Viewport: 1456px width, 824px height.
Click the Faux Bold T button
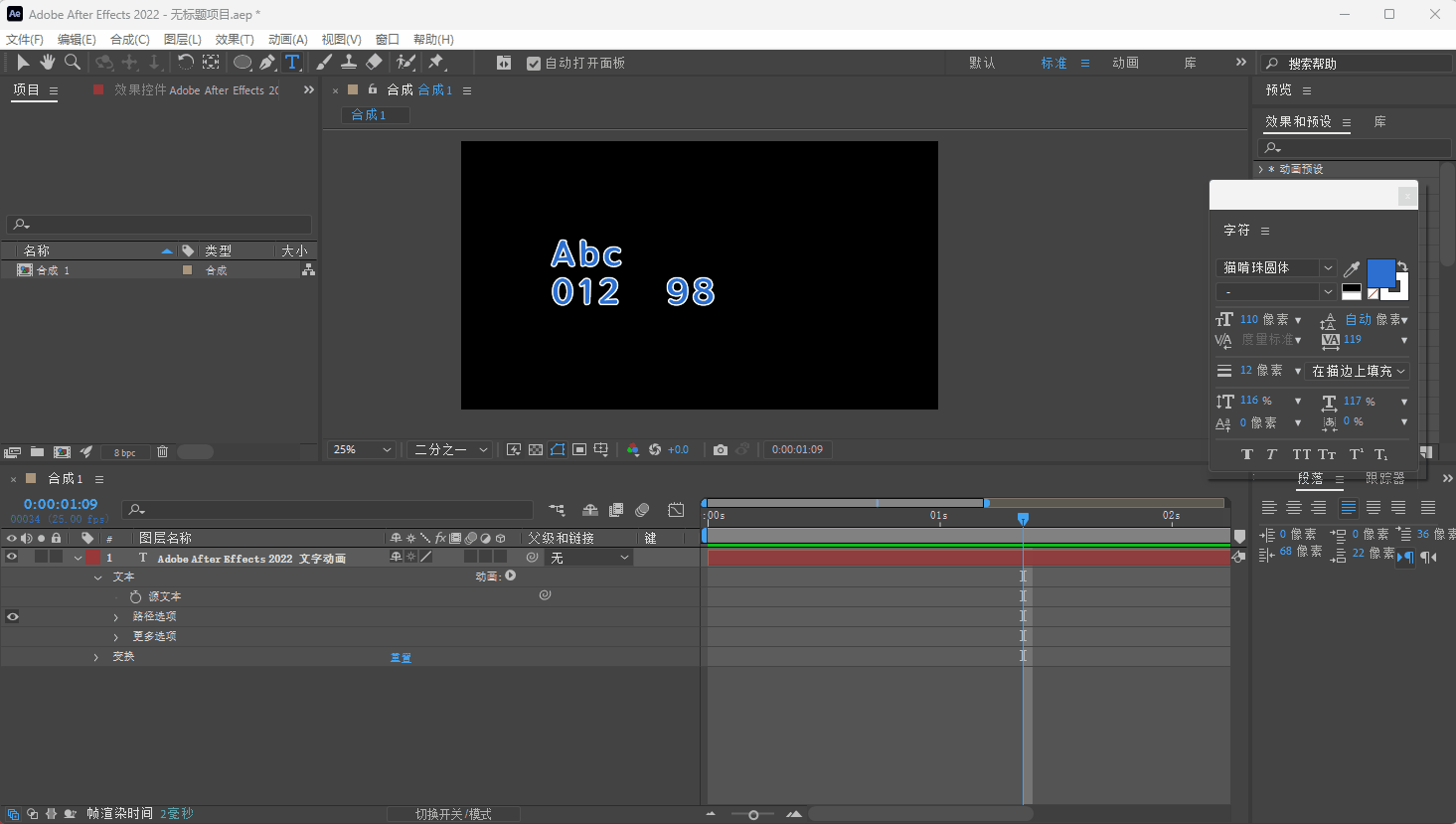[1247, 454]
